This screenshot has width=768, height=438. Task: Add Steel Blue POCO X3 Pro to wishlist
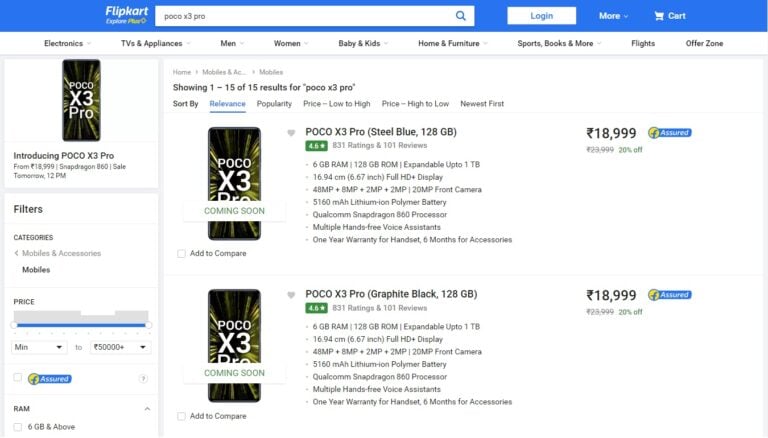pyautogui.click(x=291, y=133)
